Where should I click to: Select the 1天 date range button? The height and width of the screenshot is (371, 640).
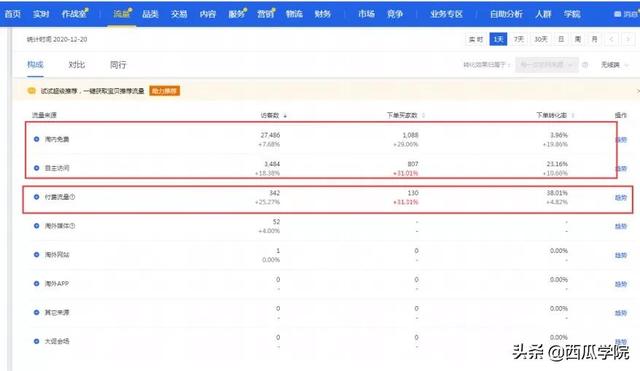(498, 39)
